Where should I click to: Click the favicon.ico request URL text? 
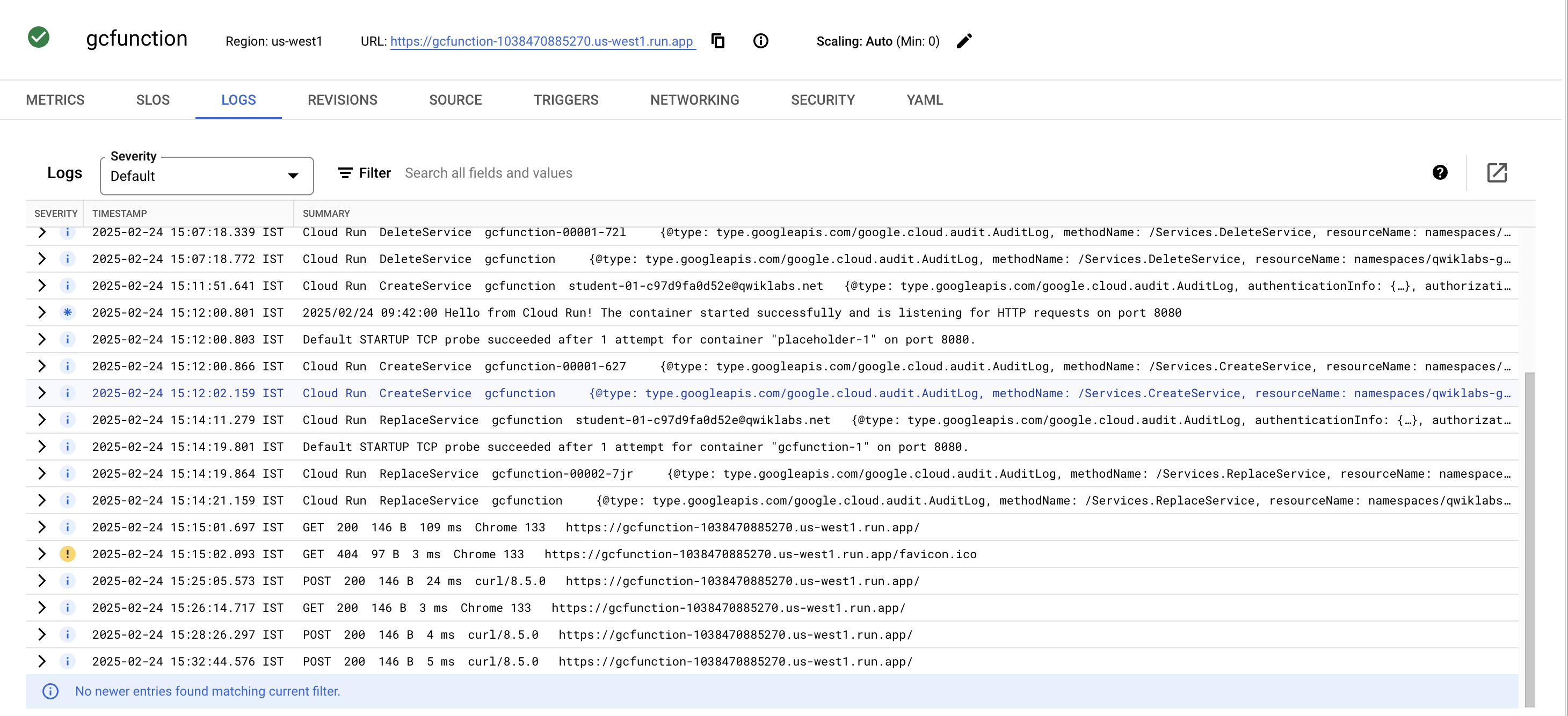tap(760, 554)
